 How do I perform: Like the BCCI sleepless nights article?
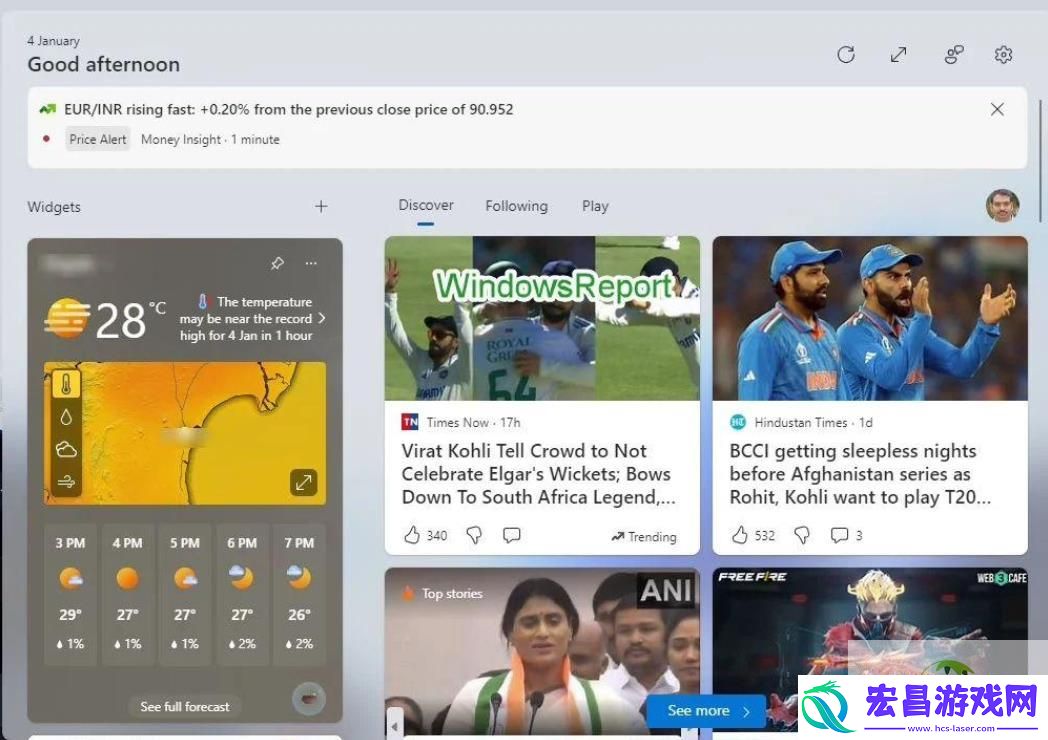[x=739, y=535]
